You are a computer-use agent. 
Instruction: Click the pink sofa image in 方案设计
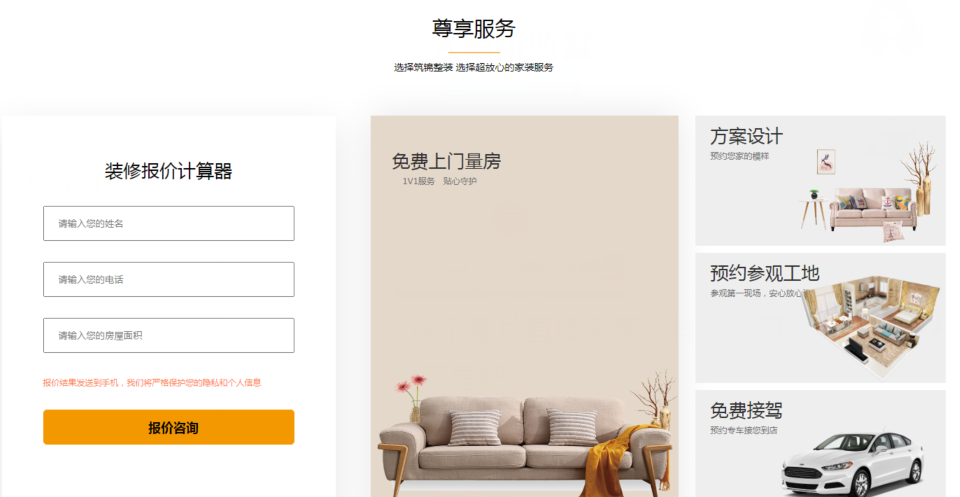coord(874,209)
